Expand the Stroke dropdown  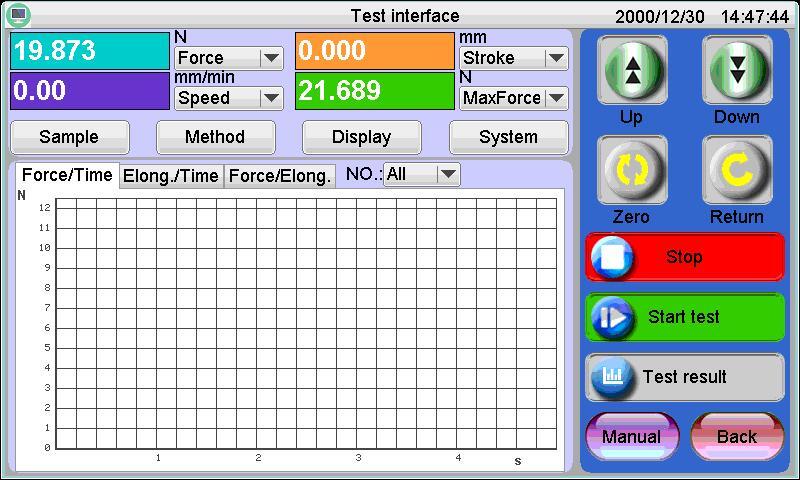(x=556, y=58)
